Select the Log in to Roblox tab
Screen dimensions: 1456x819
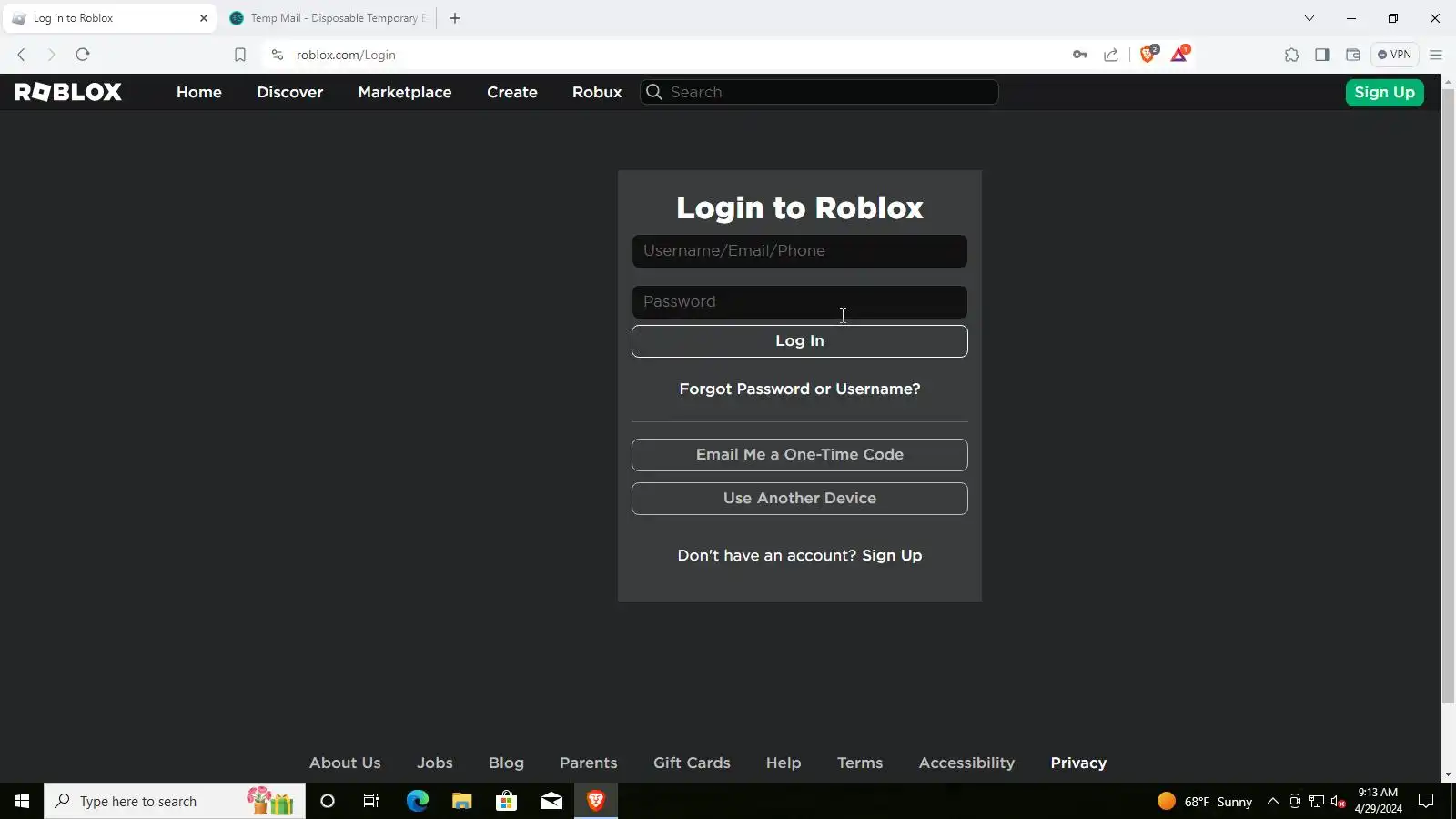point(109,18)
